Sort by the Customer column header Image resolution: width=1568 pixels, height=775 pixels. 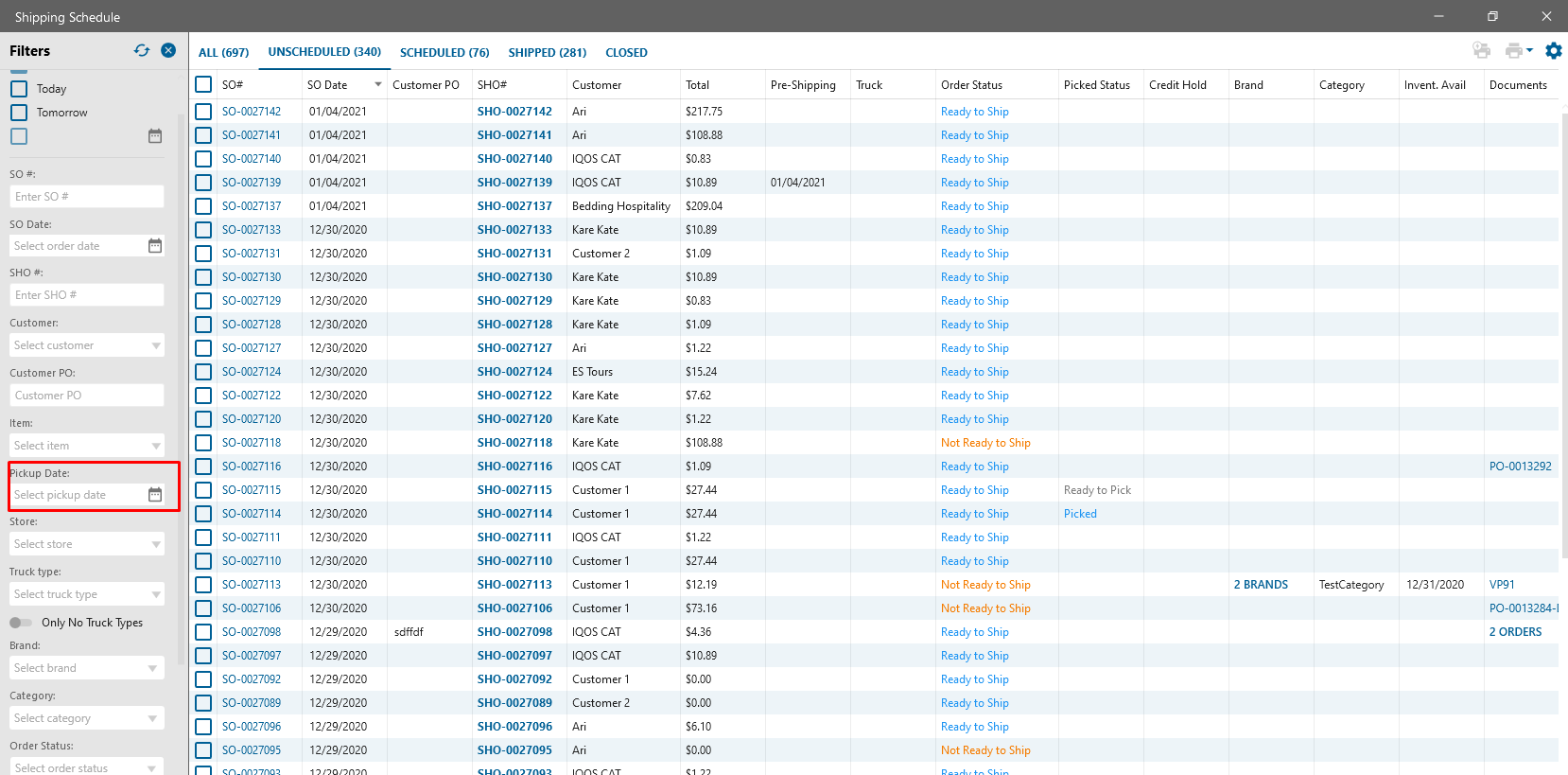point(597,85)
